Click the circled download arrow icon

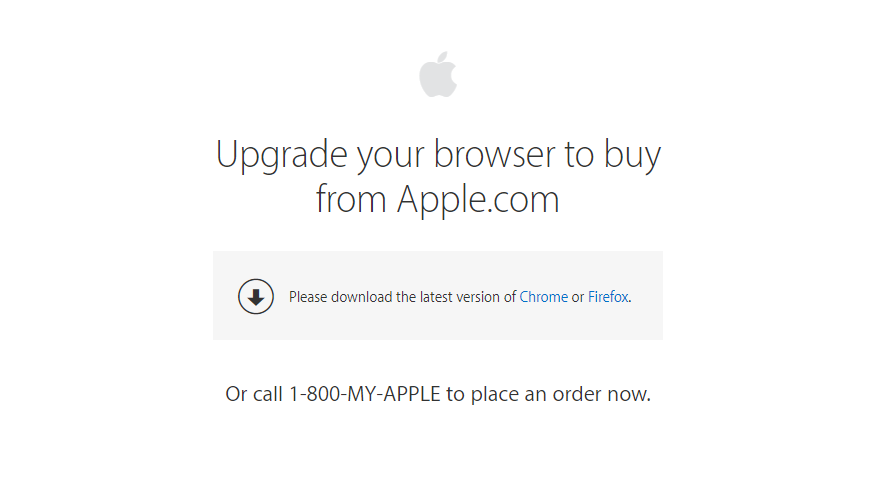256,297
